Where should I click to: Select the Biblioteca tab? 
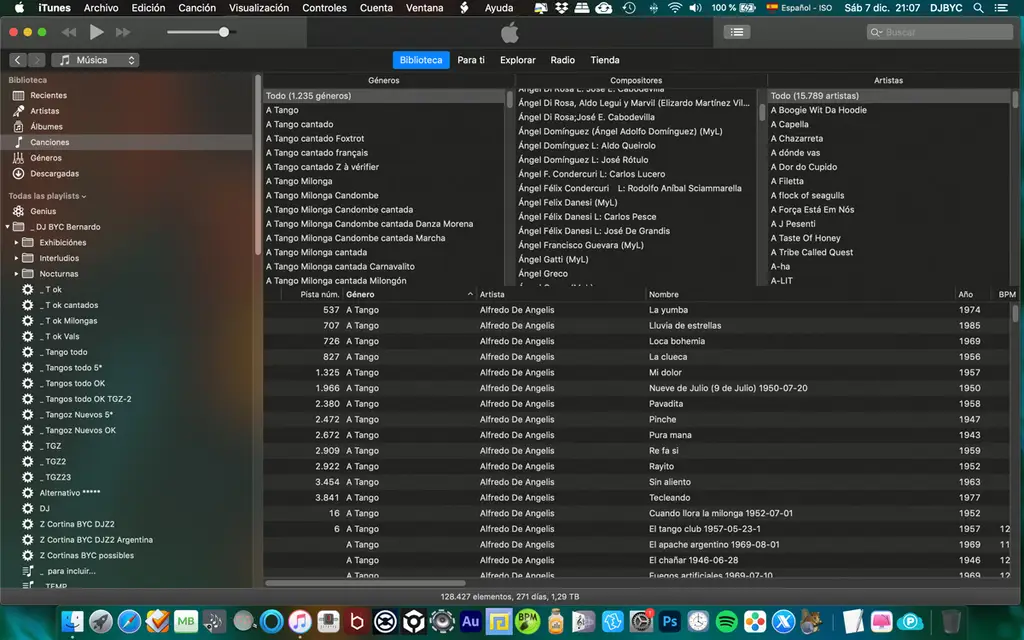tap(421, 60)
